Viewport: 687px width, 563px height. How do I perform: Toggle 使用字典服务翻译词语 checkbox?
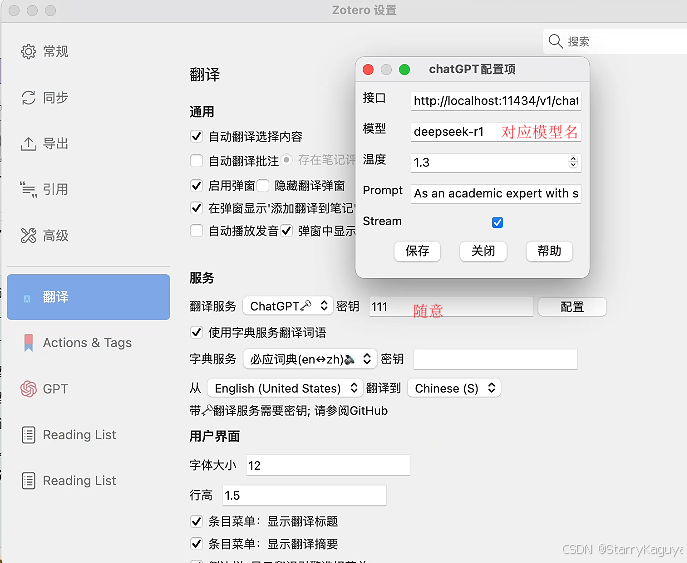click(x=196, y=332)
